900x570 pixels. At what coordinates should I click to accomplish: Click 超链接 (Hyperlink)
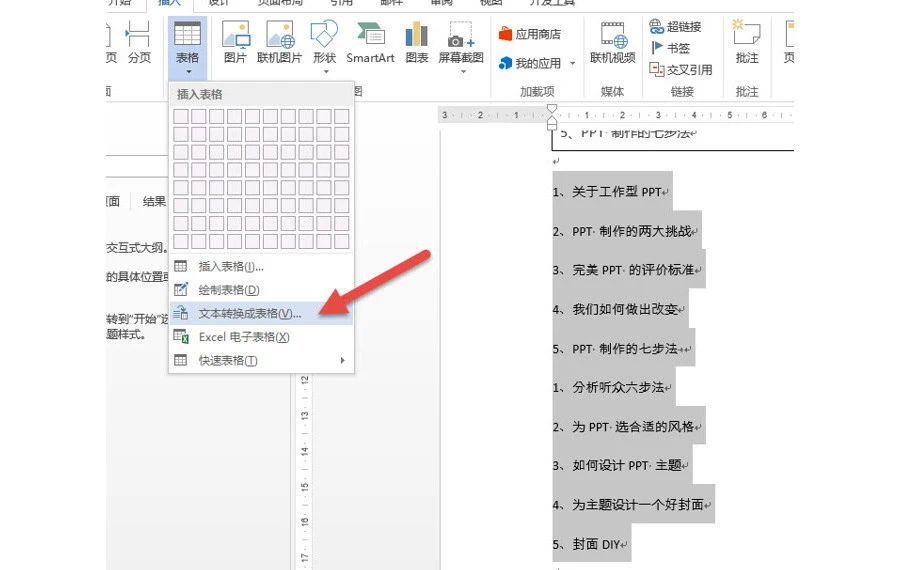point(676,26)
